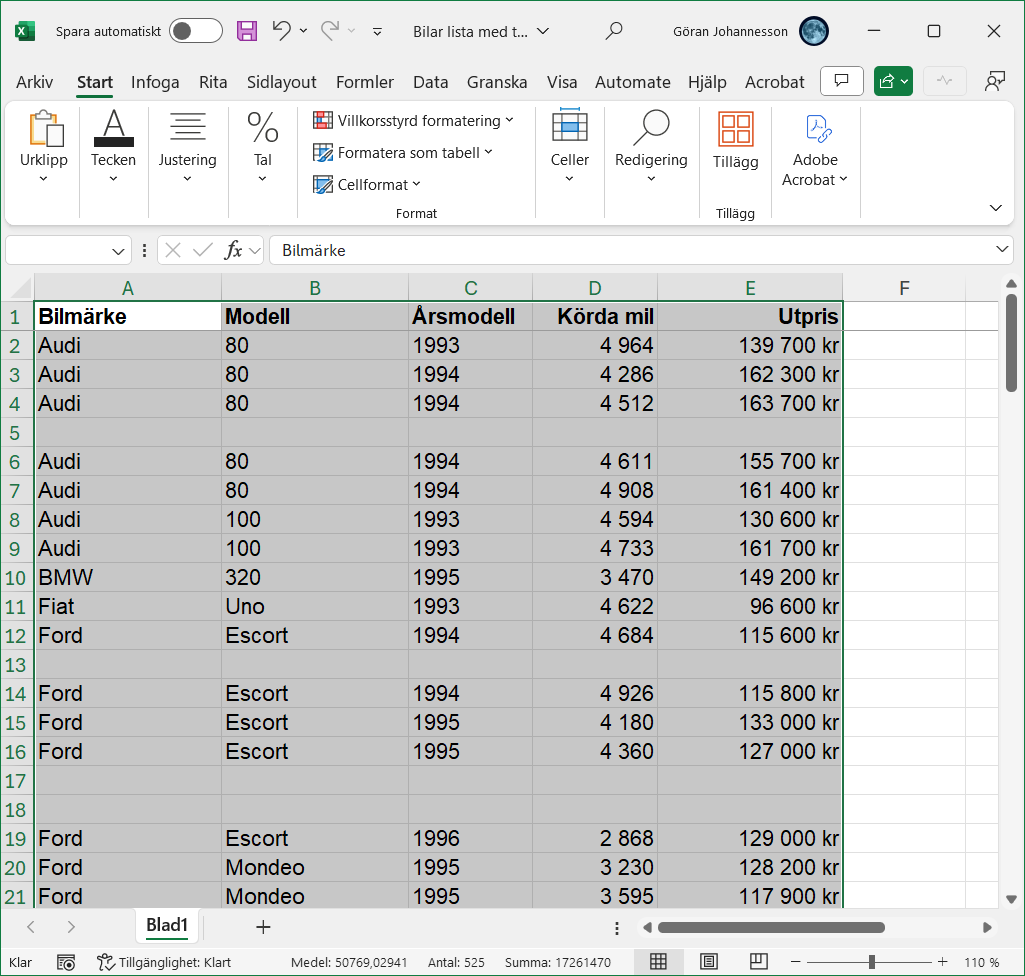Click the insert function fx icon
Image resolution: width=1025 pixels, height=976 pixels.
coord(233,250)
